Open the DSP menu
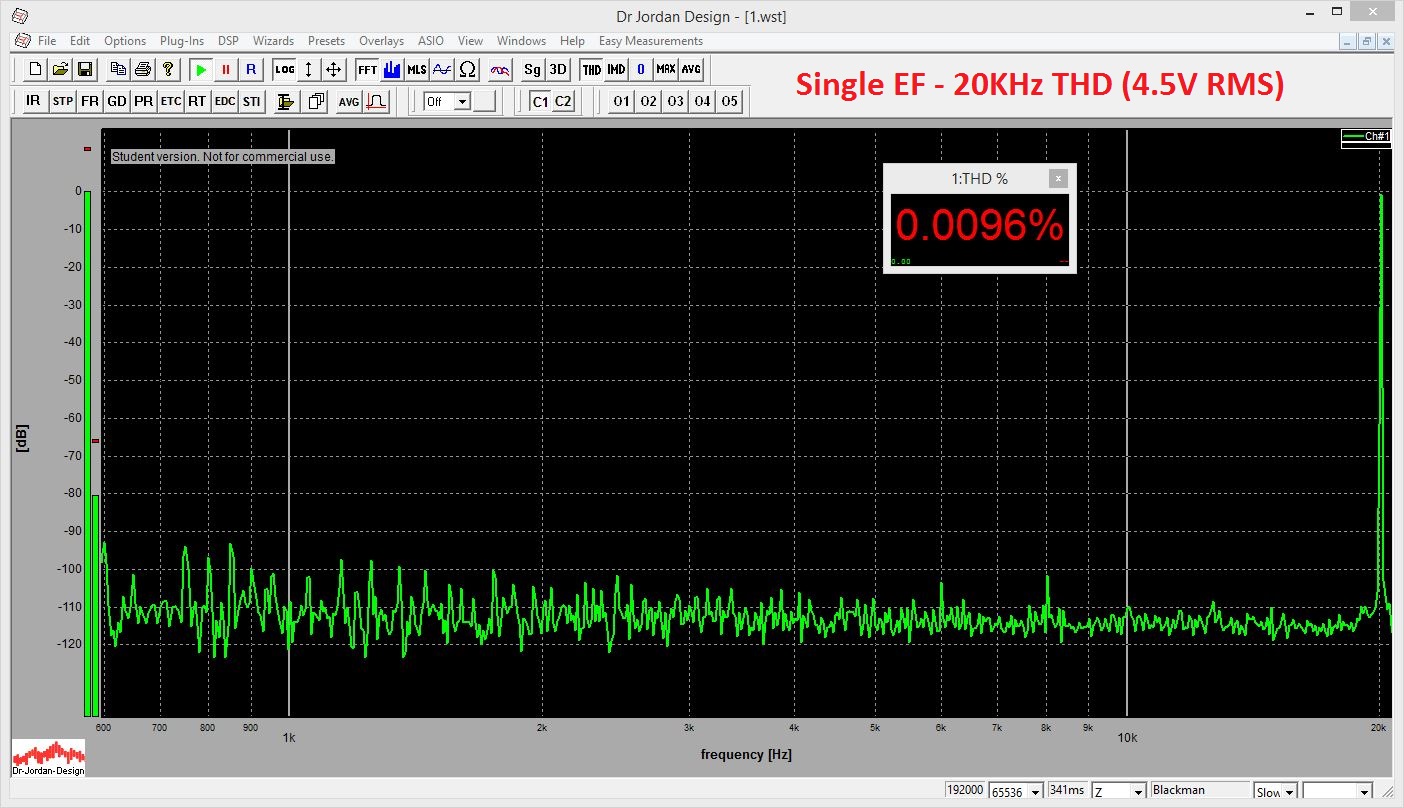 (x=228, y=41)
